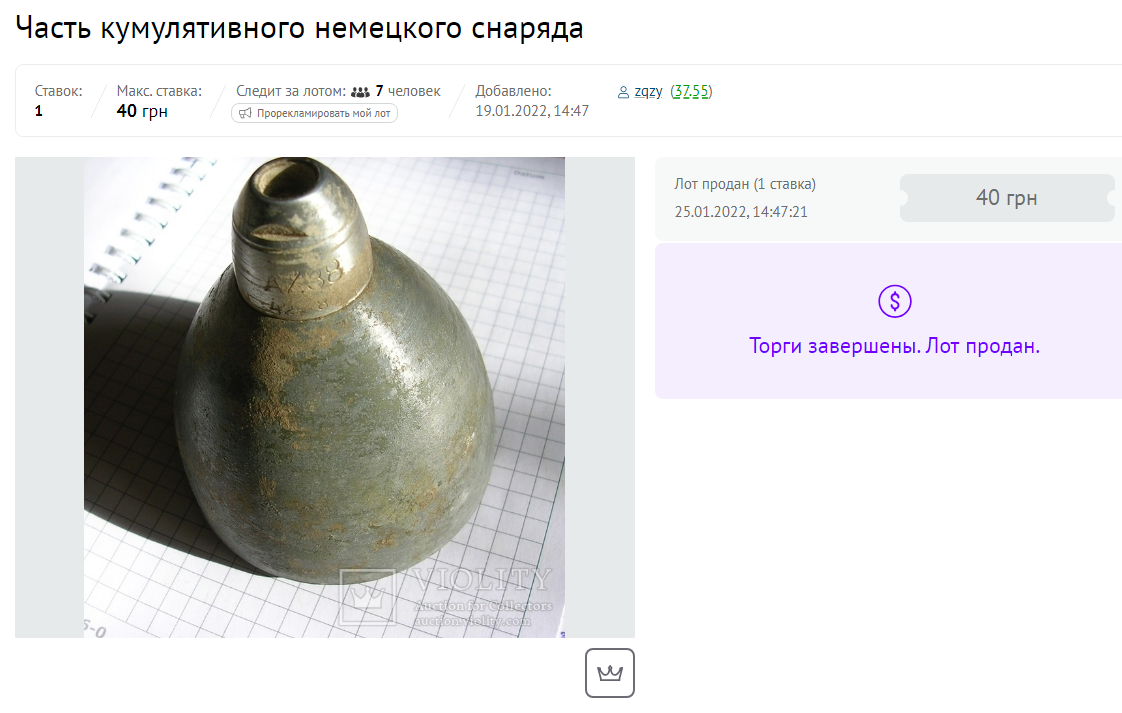Viewport: 1122px width, 713px height.
Task: Click the Торги завершены. Лот продан. message
Action: 894,346
